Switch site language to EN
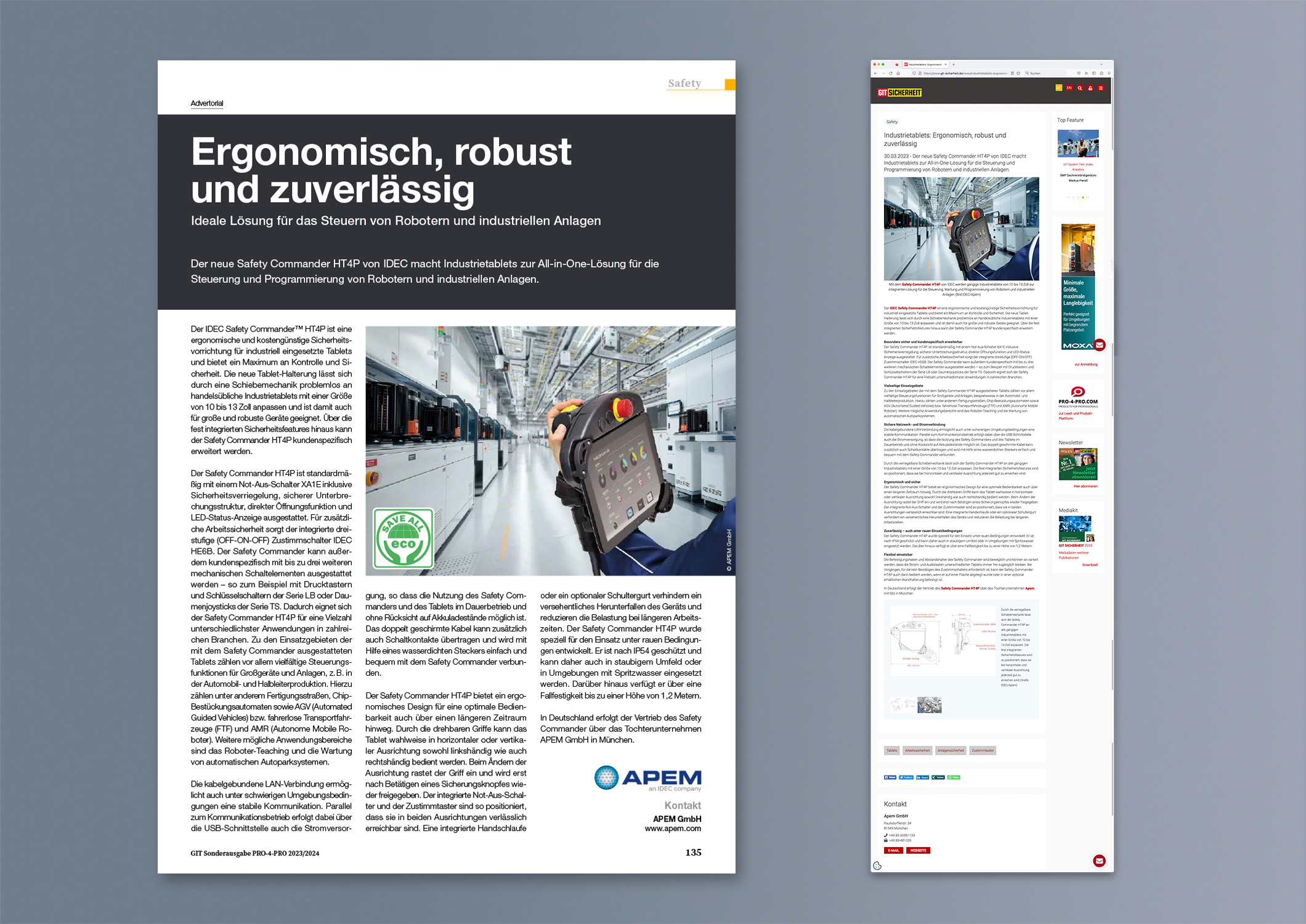Viewport: 1306px width, 924px height. click(1069, 88)
